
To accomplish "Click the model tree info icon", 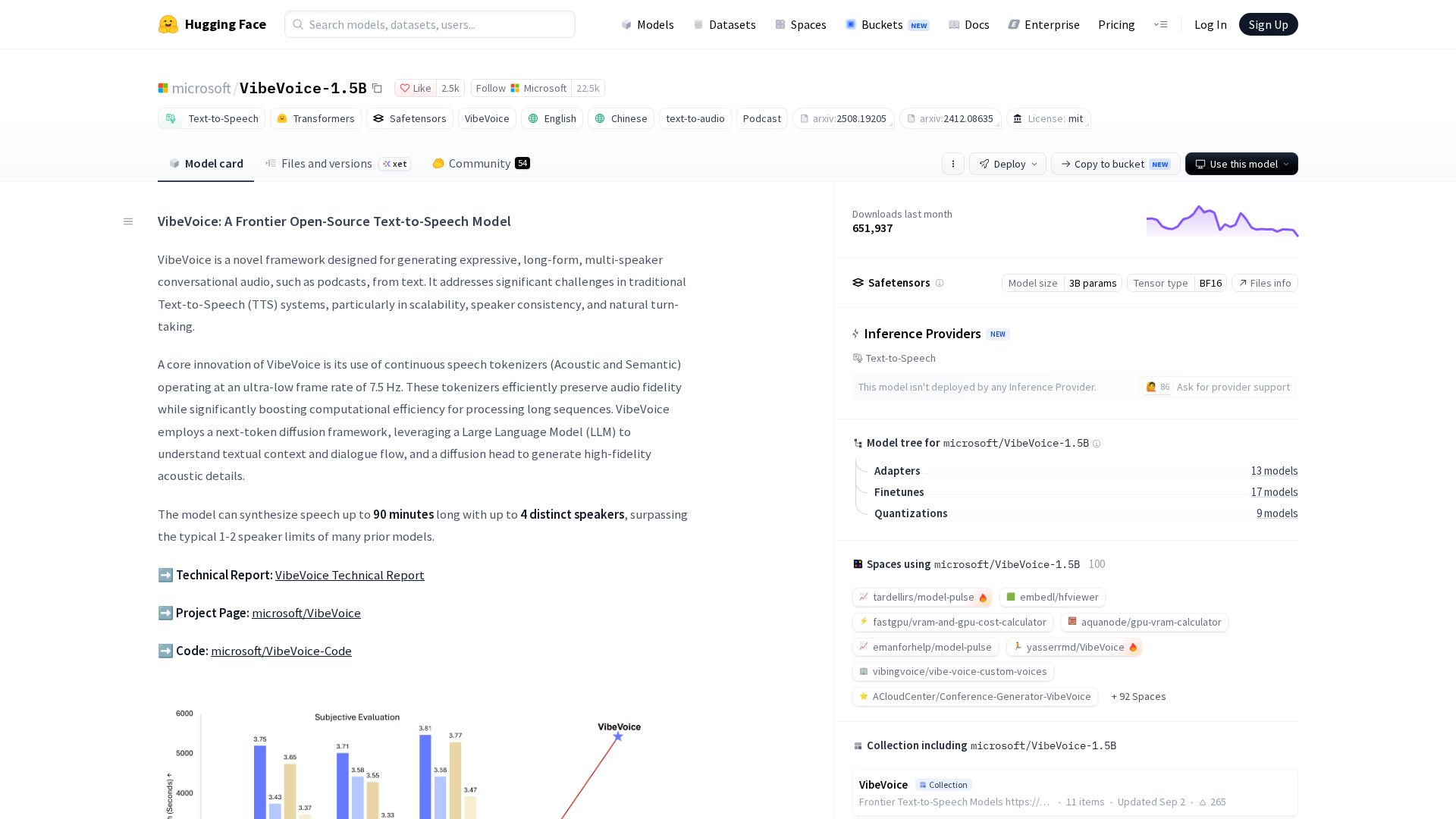I will click(1097, 444).
